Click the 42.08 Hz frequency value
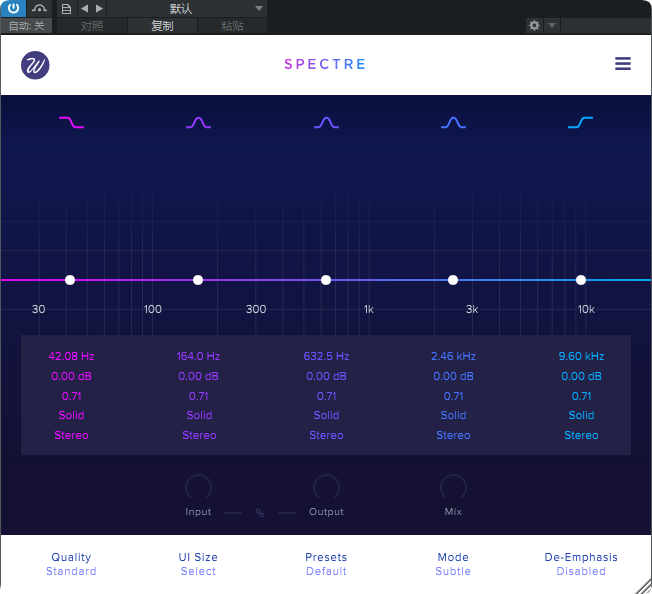Viewport: 652px width, 594px height. pos(72,356)
